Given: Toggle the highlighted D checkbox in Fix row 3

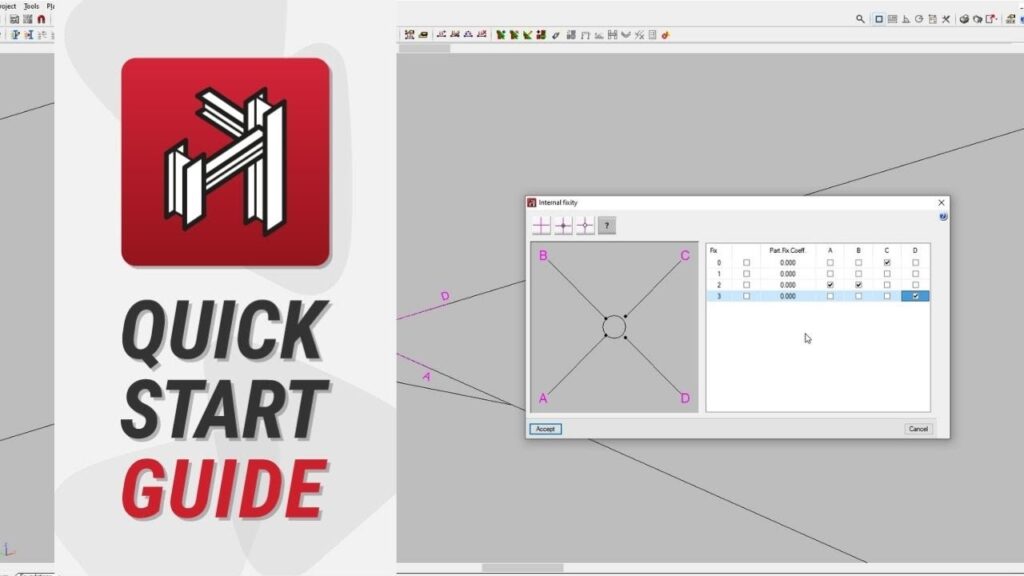Looking at the screenshot, I should [916, 296].
